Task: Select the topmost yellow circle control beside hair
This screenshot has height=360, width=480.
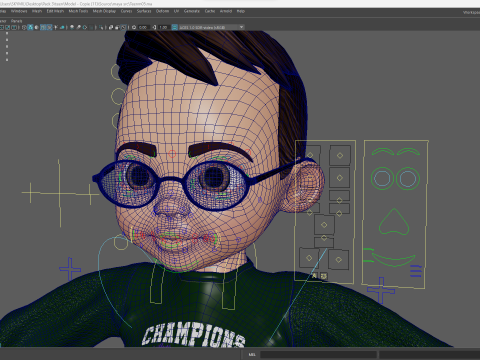Action: (x=116, y=72)
